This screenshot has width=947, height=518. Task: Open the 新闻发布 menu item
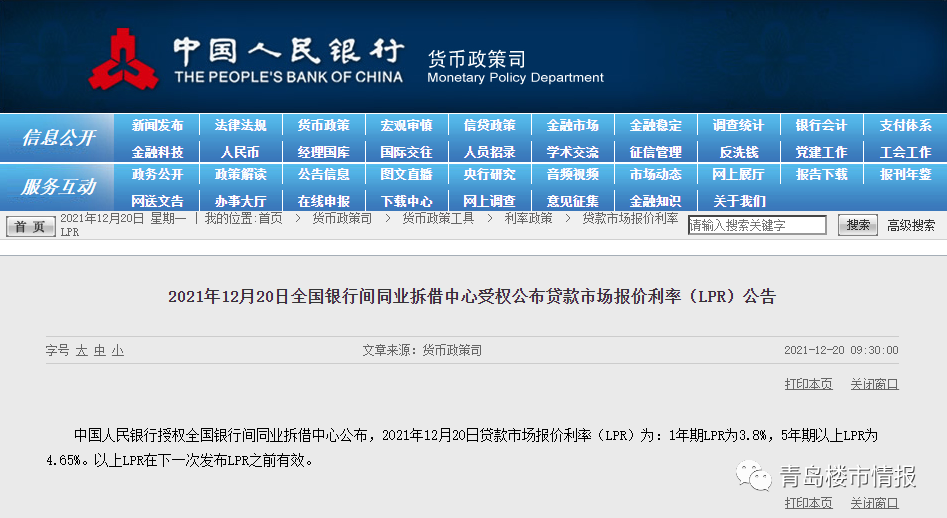[x=157, y=126]
